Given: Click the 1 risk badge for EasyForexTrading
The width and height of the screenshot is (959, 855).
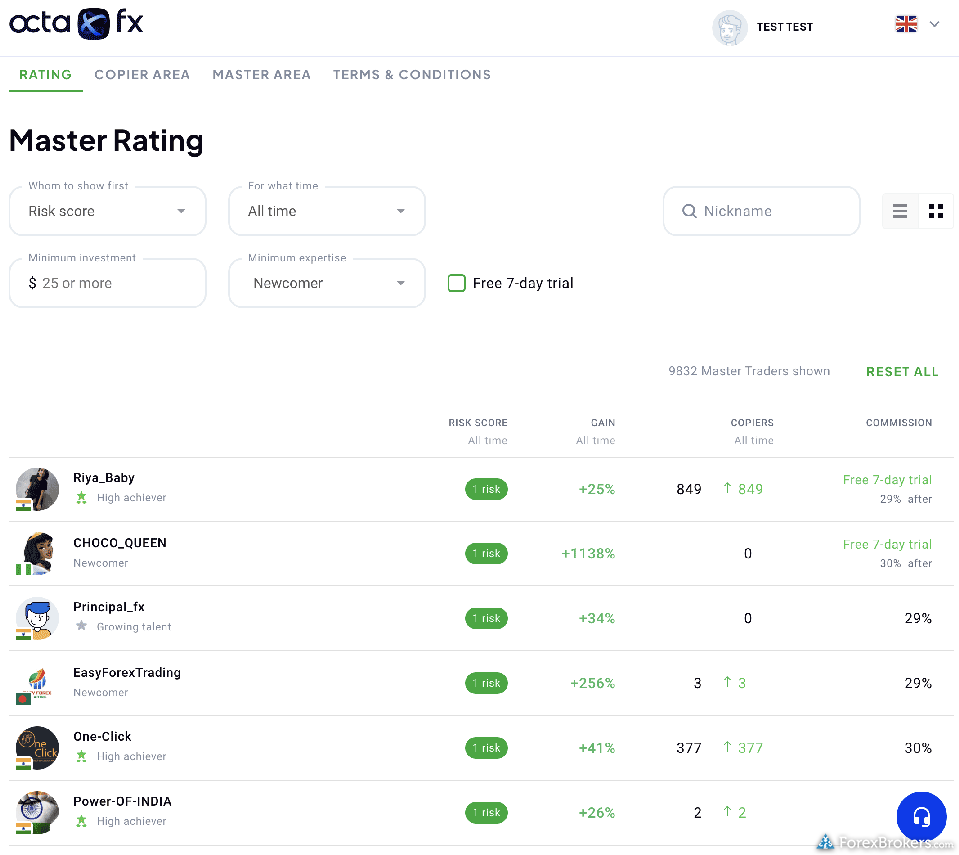Looking at the screenshot, I should tap(486, 683).
